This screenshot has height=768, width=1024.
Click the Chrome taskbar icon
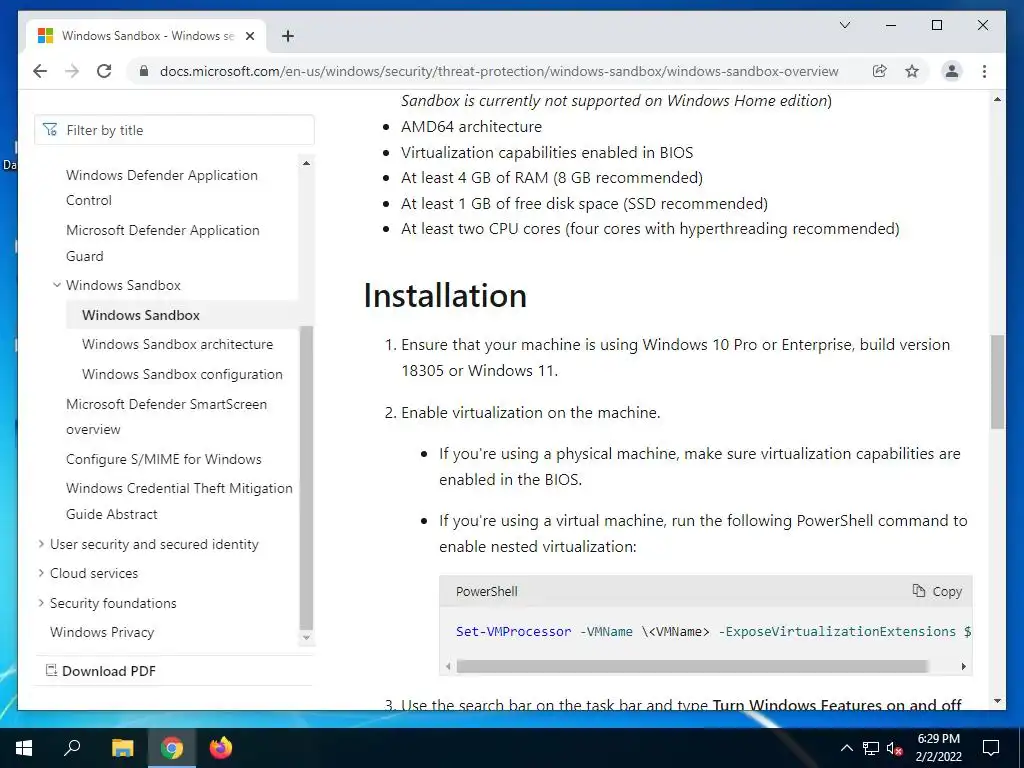[172, 748]
